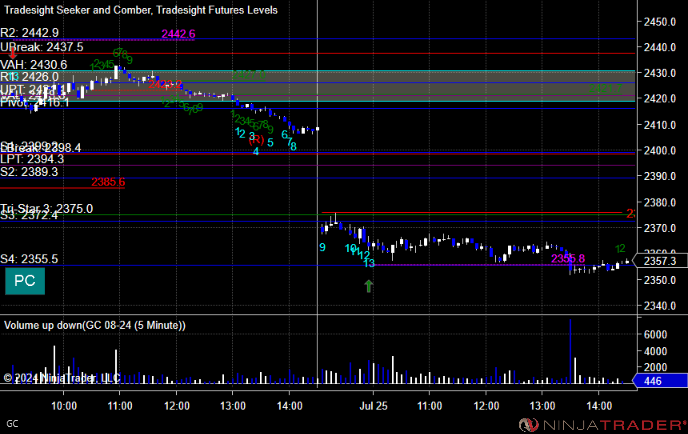Click the Jul 25 date label on time axis
The height and width of the screenshot is (434, 688).
373,406
